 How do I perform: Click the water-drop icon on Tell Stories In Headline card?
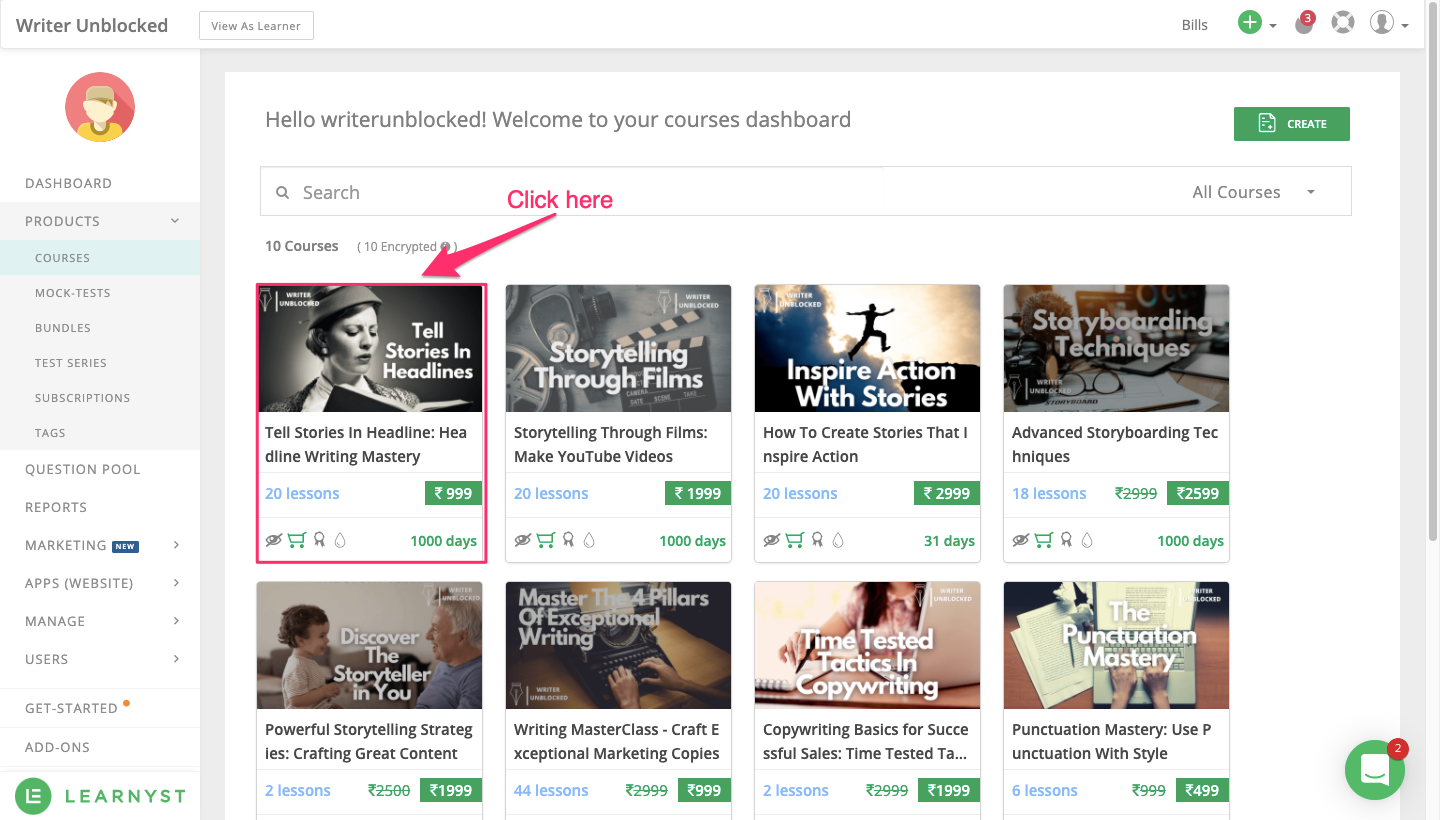(339, 540)
